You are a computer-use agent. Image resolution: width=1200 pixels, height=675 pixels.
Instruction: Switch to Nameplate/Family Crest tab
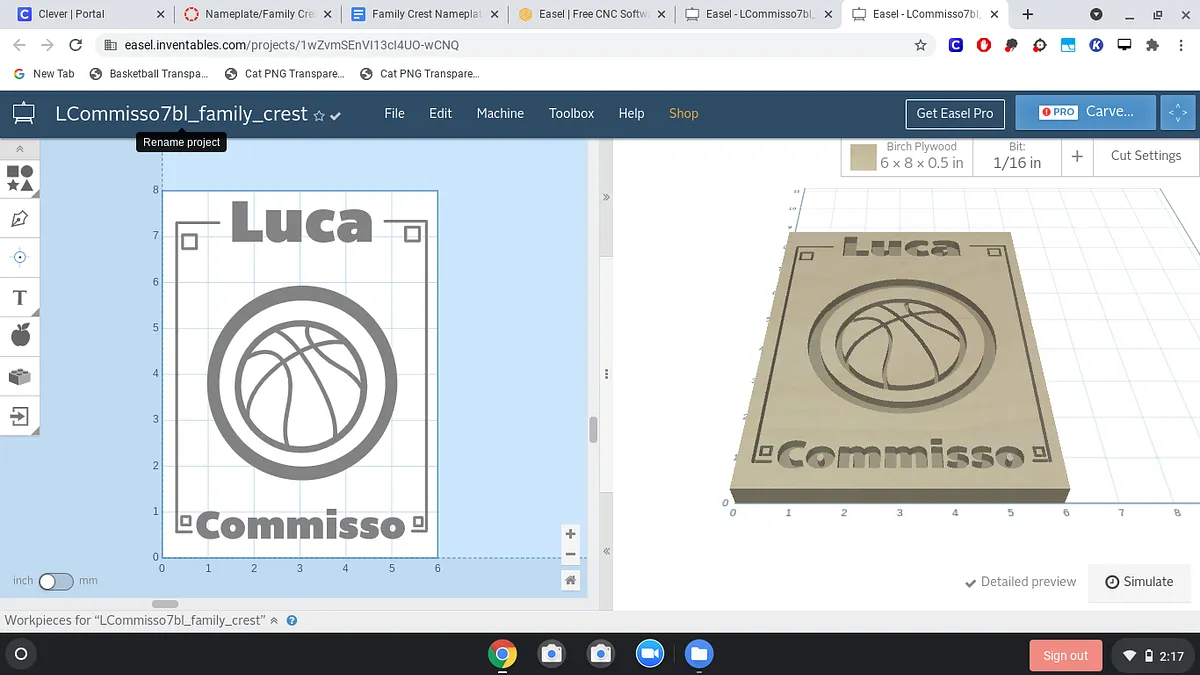pos(256,14)
